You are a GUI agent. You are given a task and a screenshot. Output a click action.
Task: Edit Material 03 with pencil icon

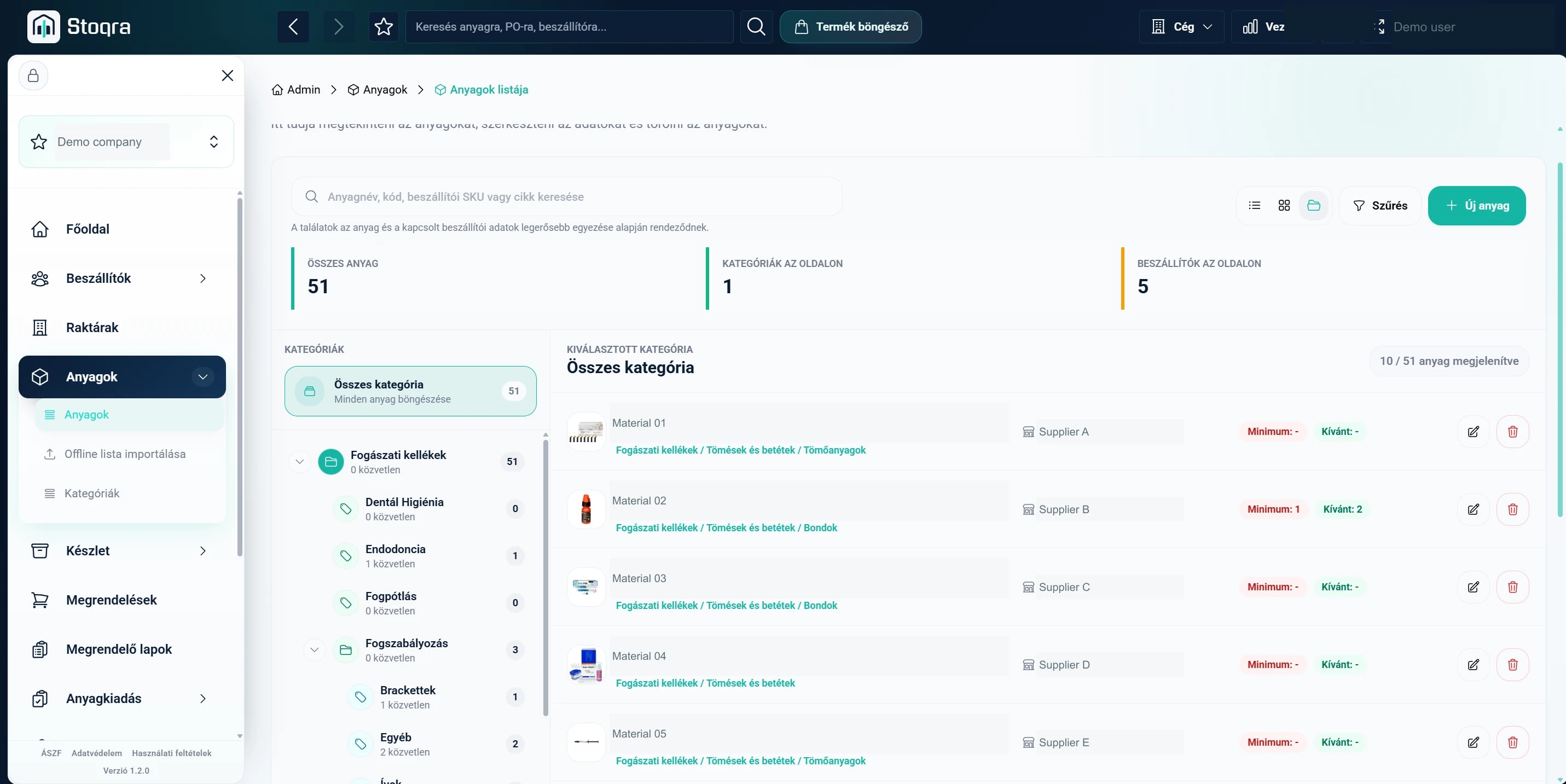(1473, 587)
